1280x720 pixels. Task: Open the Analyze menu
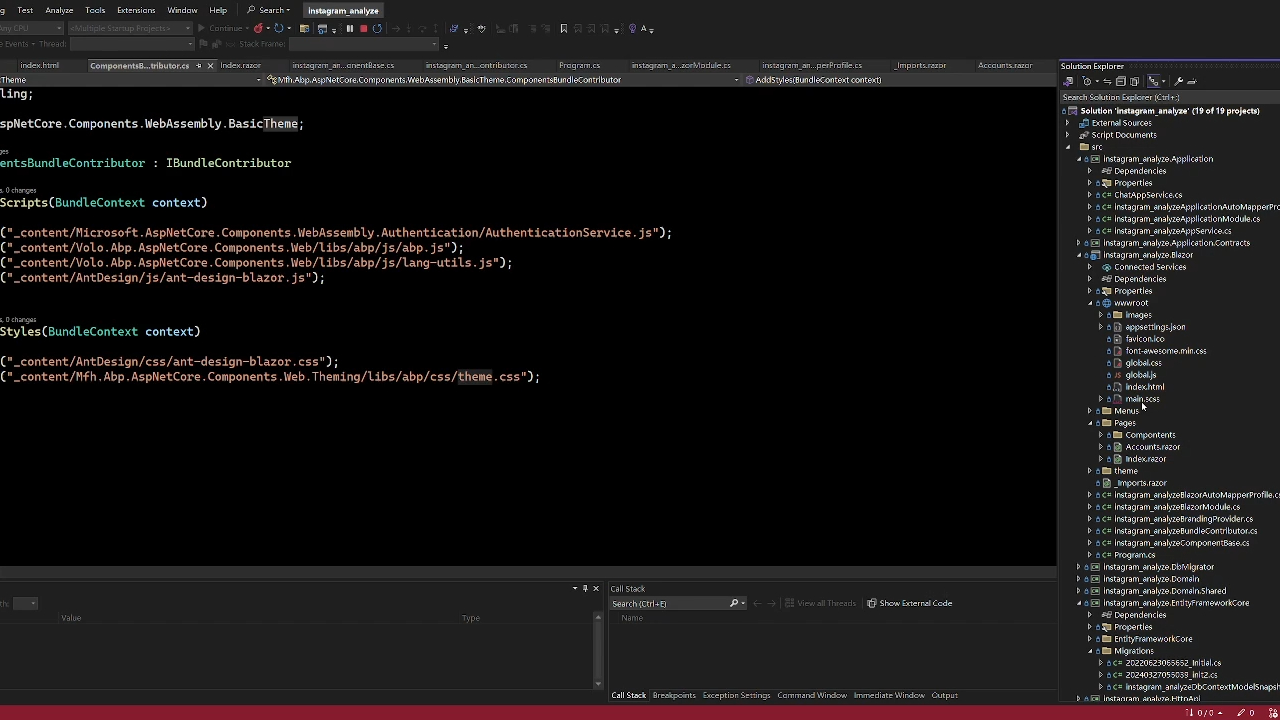(x=59, y=10)
